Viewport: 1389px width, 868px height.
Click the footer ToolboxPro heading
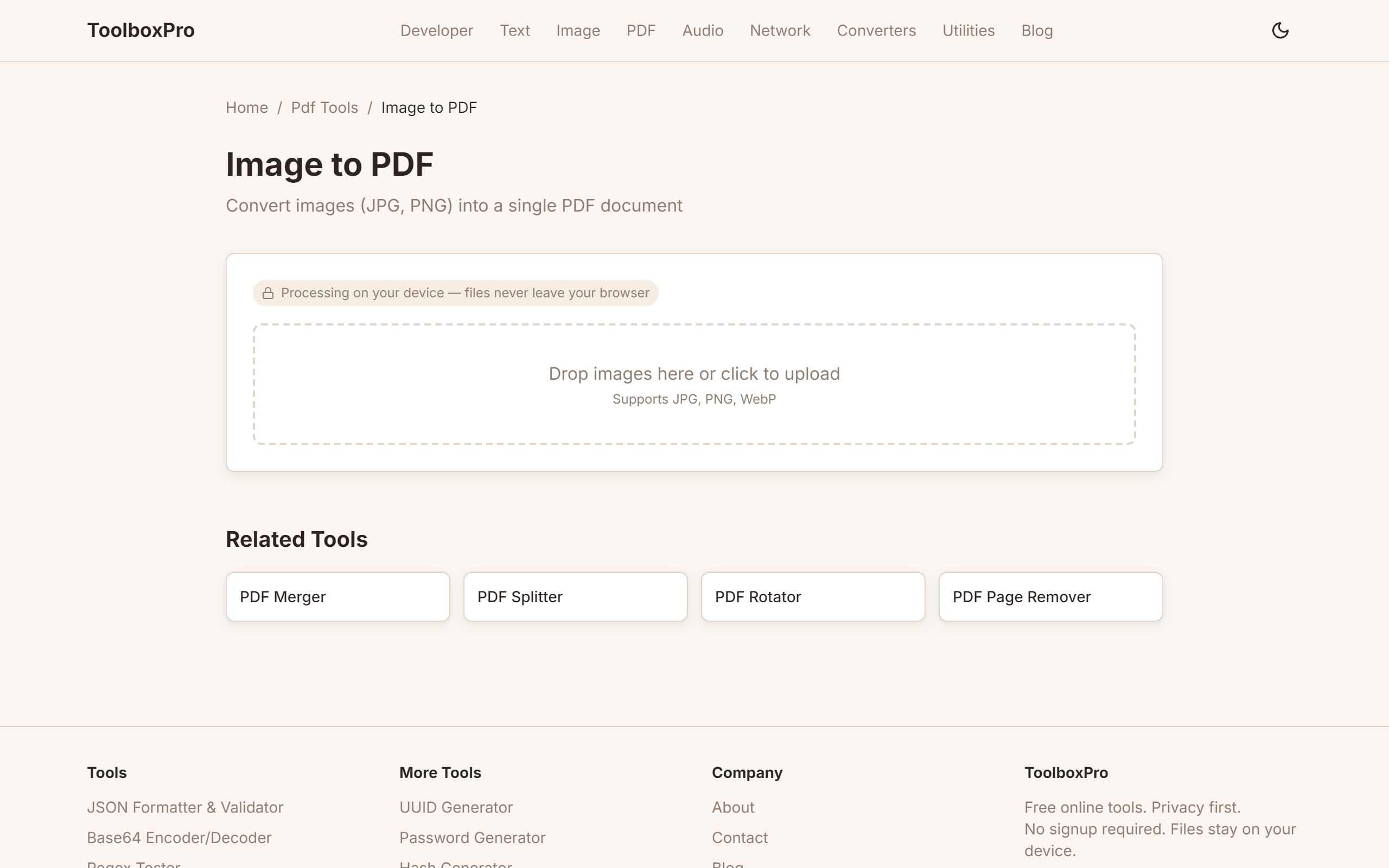1066,773
